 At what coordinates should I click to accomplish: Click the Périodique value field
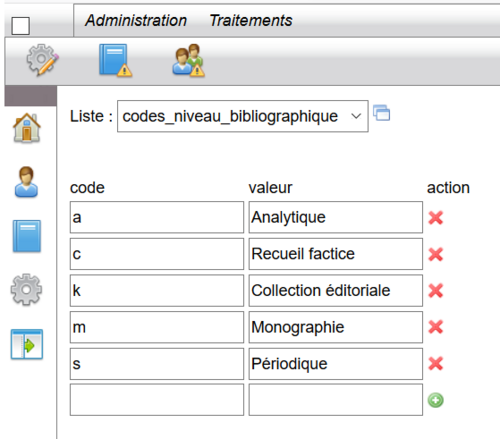tap(336, 364)
